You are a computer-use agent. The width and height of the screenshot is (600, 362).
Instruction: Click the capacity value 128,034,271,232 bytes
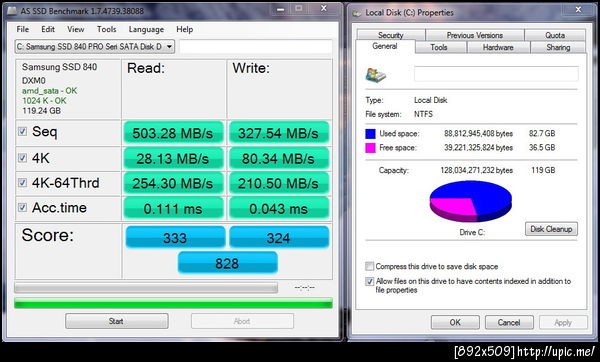[476, 170]
